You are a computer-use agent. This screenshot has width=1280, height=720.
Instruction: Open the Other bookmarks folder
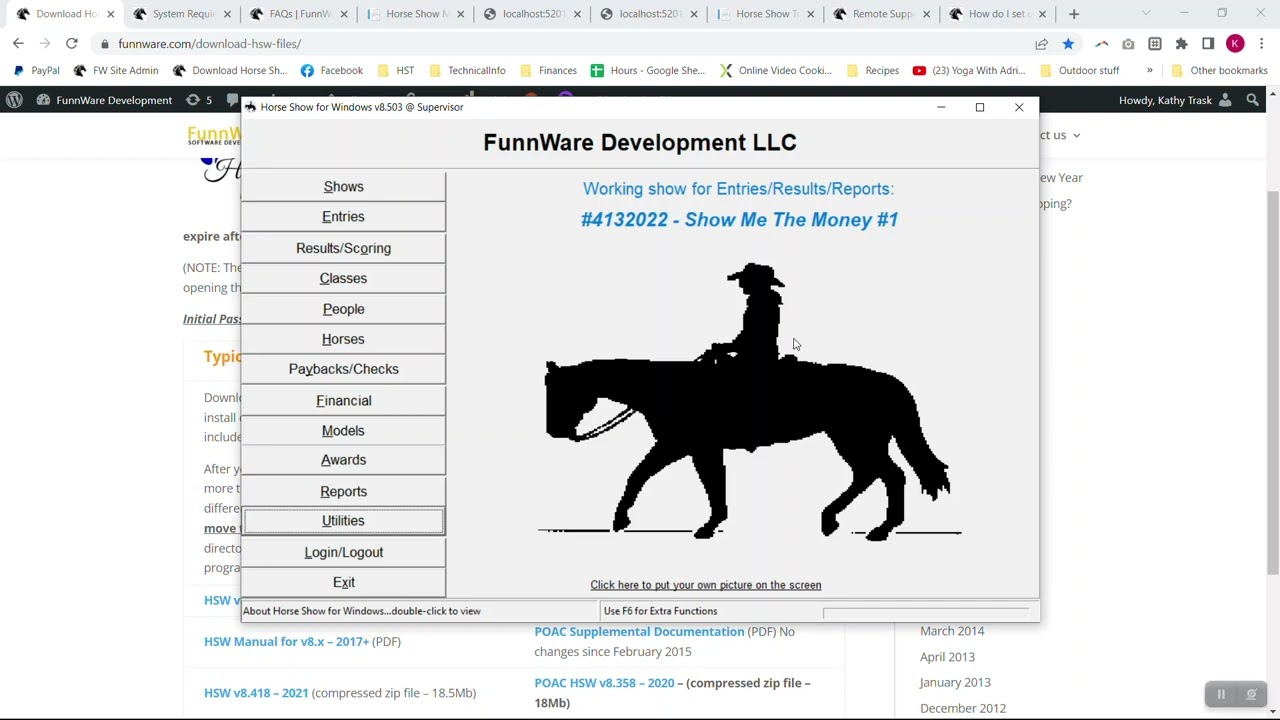tap(1219, 71)
